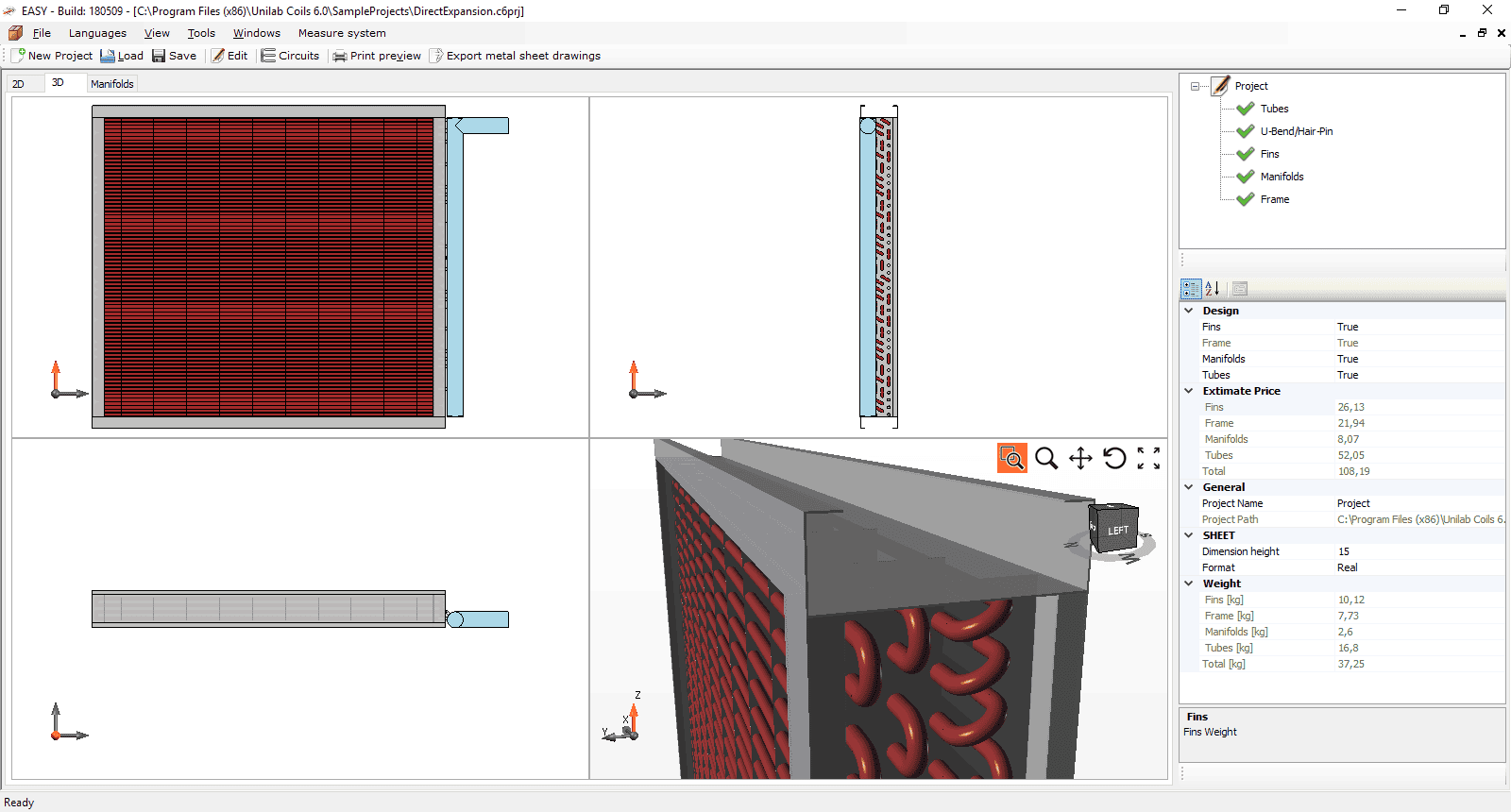Collapse the Design property category
Viewport: 1511px width, 812px height.
(x=1189, y=311)
